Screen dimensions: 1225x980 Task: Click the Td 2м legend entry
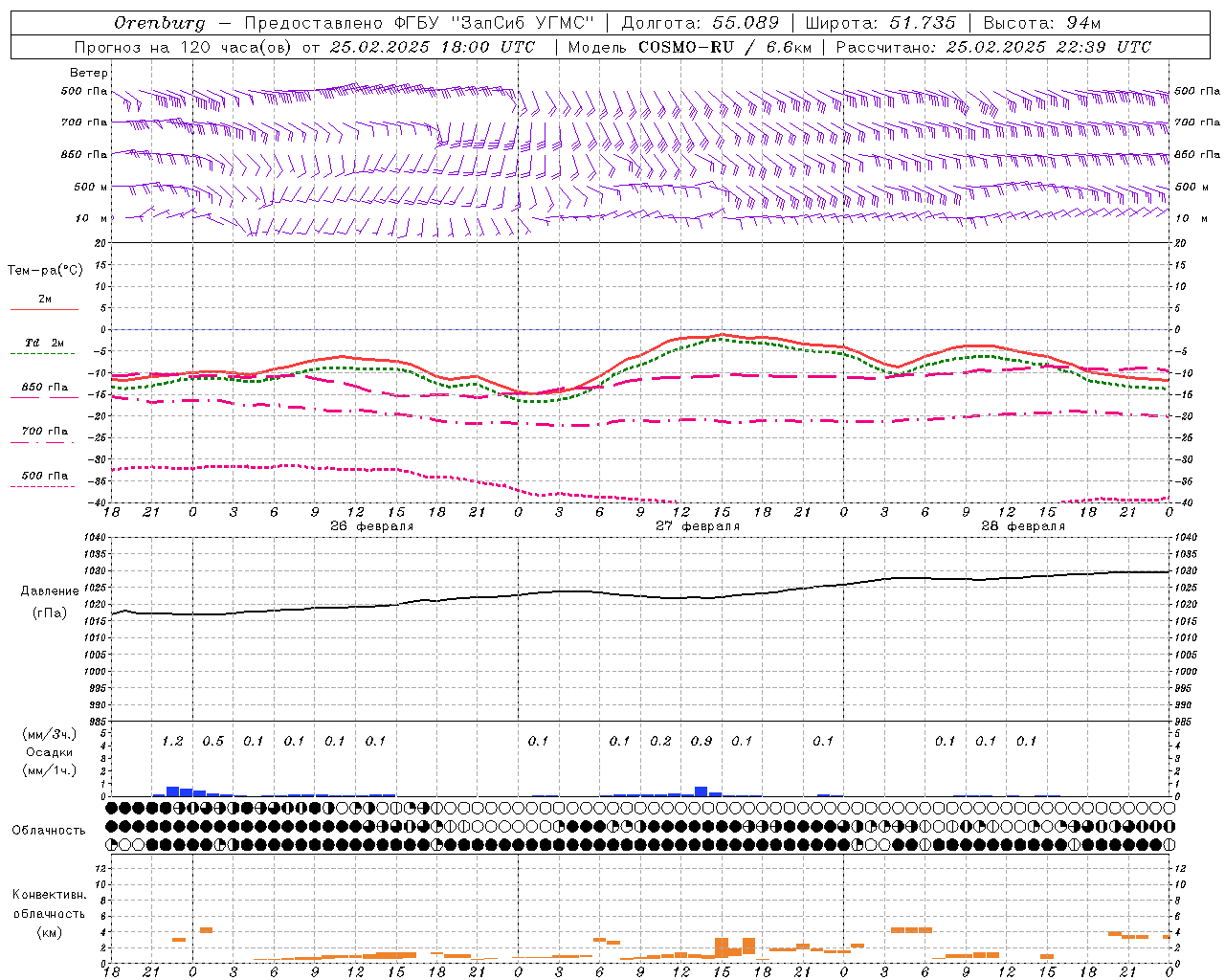(45, 343)
